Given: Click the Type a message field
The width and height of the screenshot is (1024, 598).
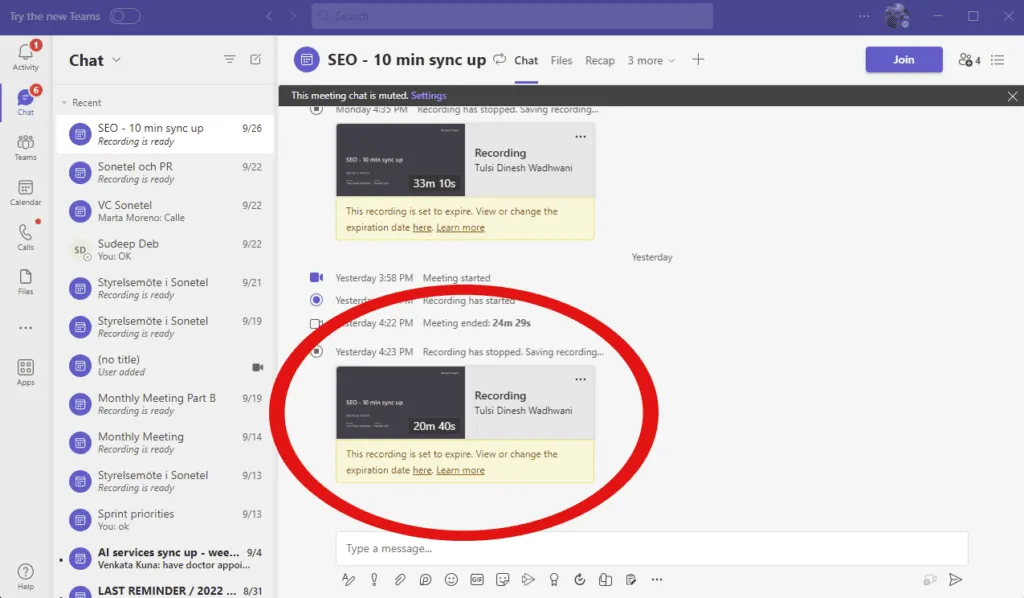Looking at the screenshot, I should [x=650, y=548].
